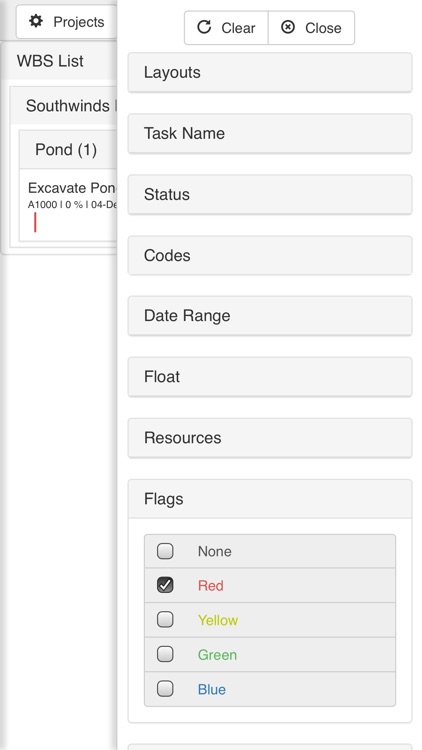
Task: Click the circular refresh icon on Clear
Action: (x=204, y=27)
